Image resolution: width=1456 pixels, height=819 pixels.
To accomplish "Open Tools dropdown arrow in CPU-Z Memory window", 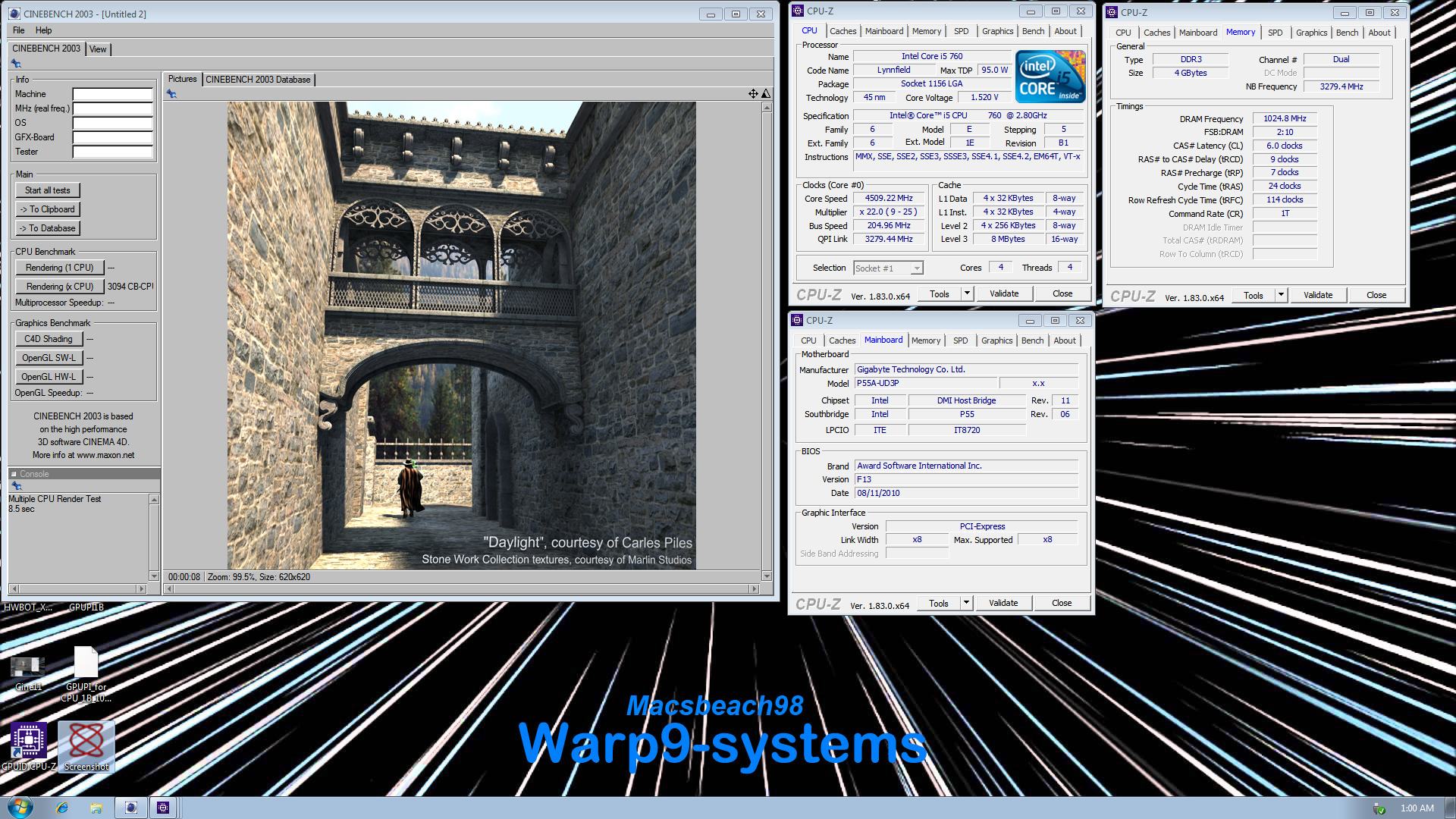I will (x=1281, y=295).
